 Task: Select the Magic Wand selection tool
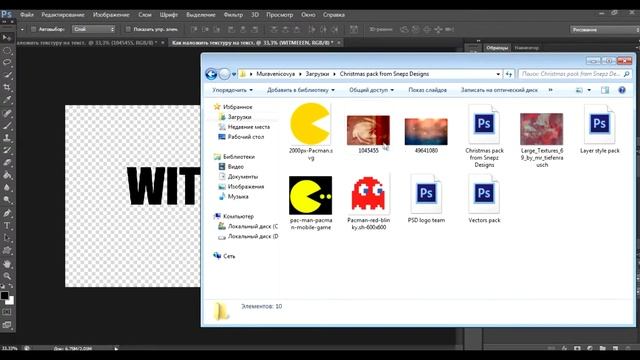click(7, 75)
